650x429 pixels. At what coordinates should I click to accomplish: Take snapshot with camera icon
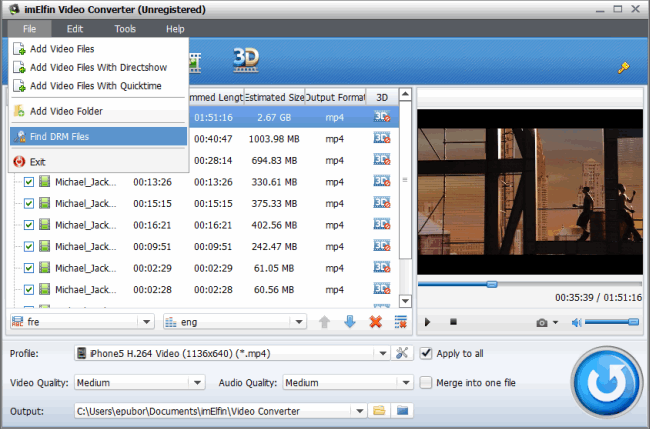tap(541, 322)
